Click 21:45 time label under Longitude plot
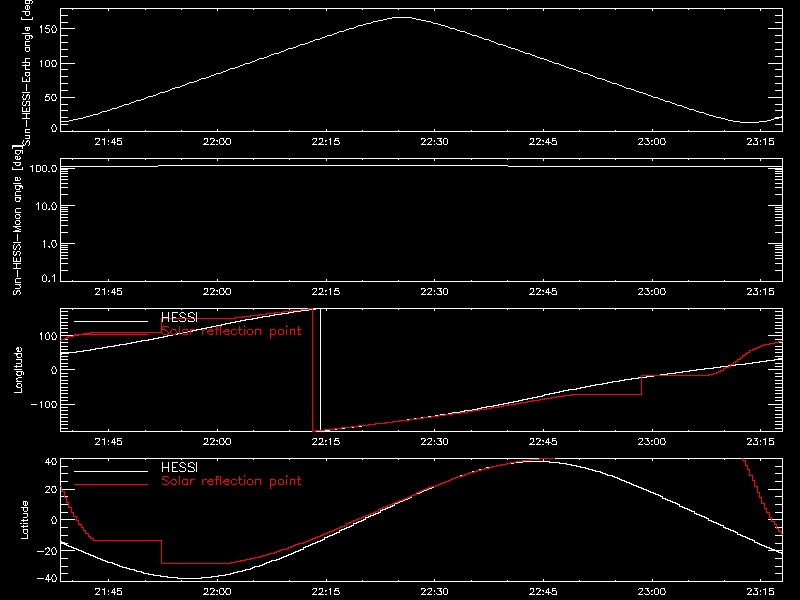800x600 pixels. [x=108, y=442]
